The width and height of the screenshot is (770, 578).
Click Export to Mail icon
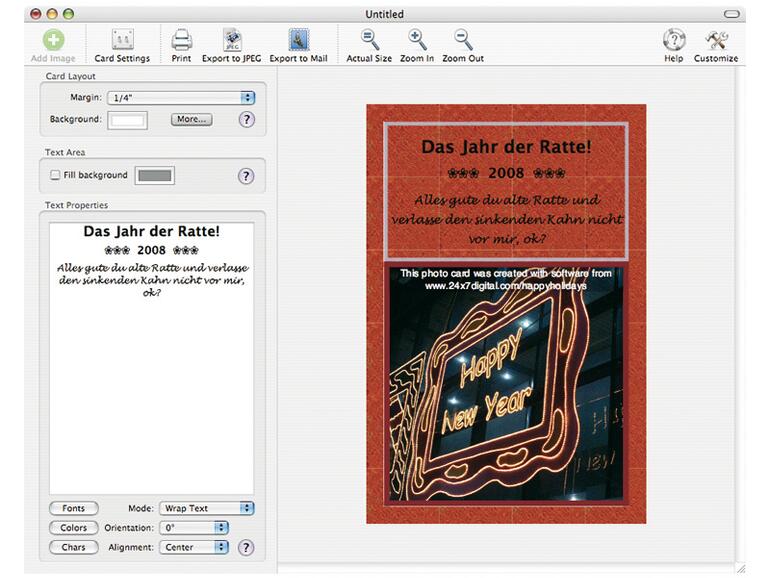click(298, 40)
